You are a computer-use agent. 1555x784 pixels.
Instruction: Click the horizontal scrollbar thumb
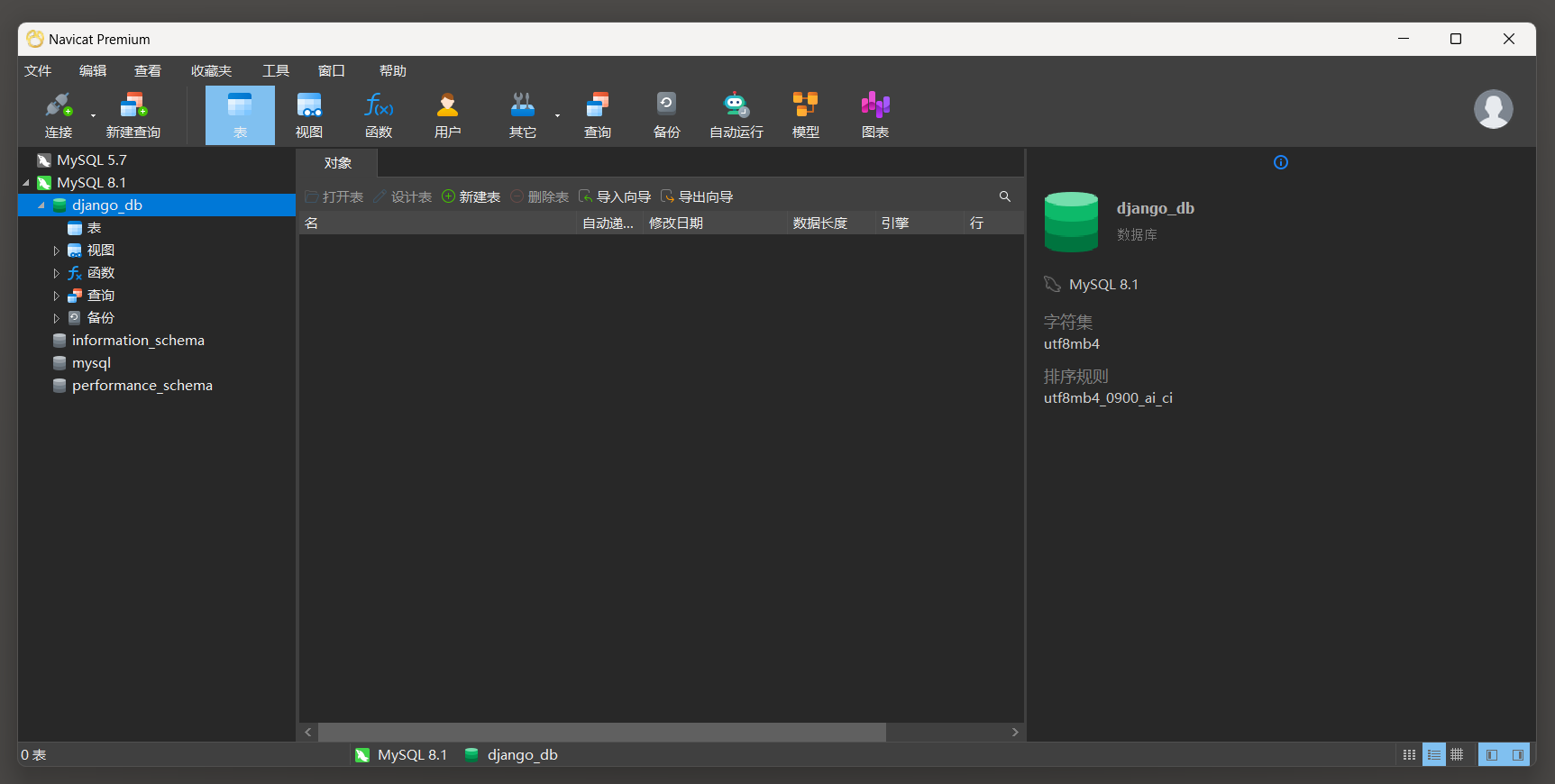point(602,732)
